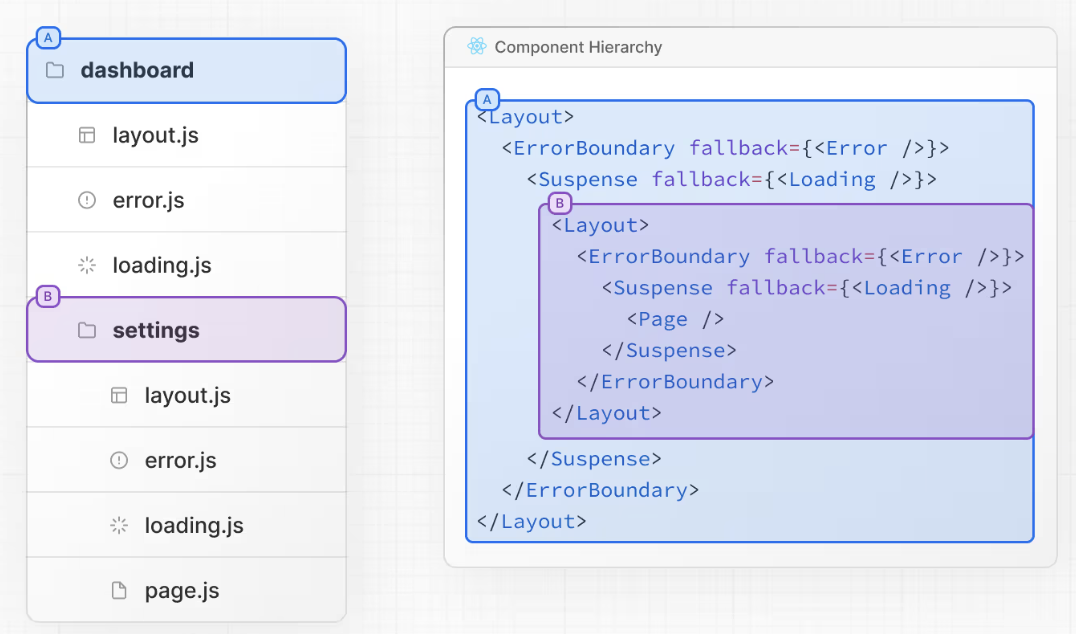Viewport: 1076px width, 634px height.
Task: Click the settings folder icon
Action: tap(87, 330)
